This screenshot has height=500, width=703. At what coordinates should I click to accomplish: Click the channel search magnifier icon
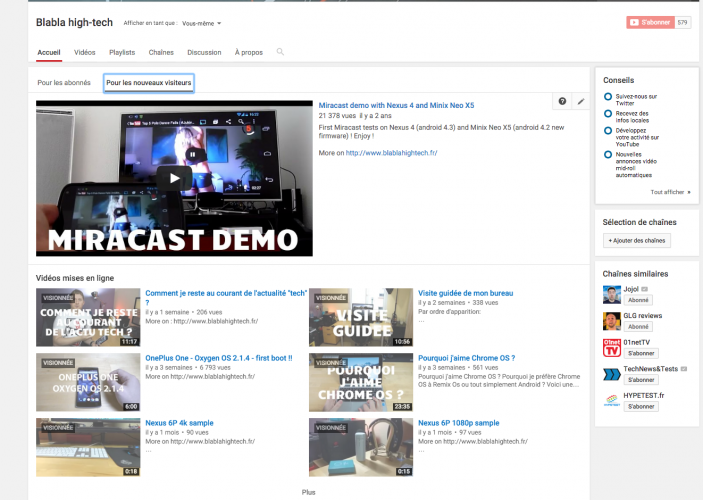click(280, 52)
